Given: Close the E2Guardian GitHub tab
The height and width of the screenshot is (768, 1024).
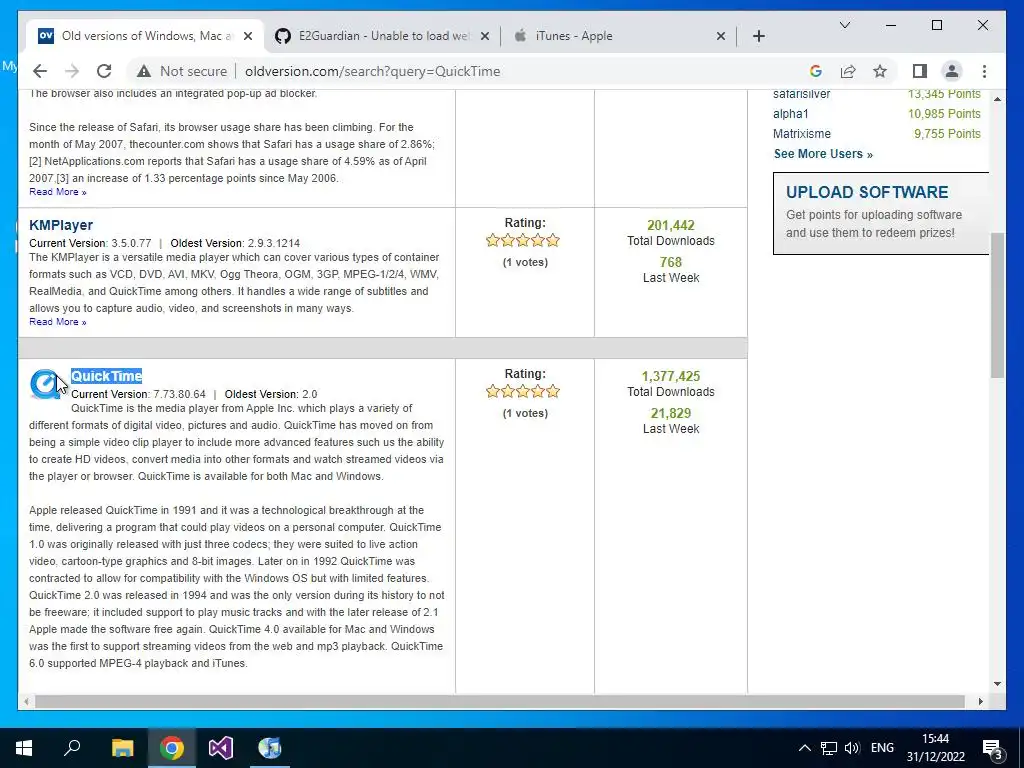Looking at the screenshot, I should pyautogui.click(x=485, y=36).
